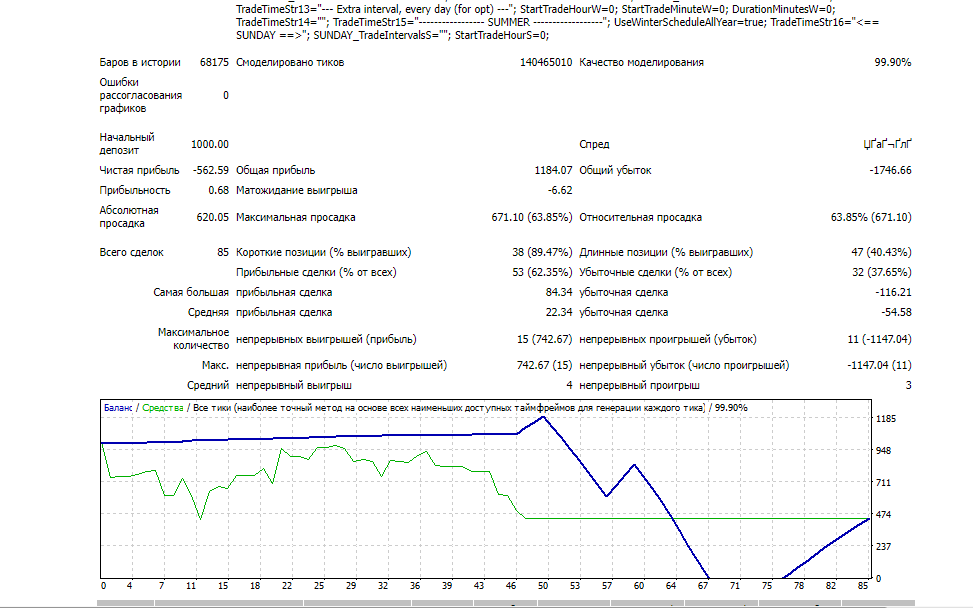The image size is (973, 608).
Task: Select the largest profit trade value 84.34
Action: pyautogui.click(x=559, y=292)
